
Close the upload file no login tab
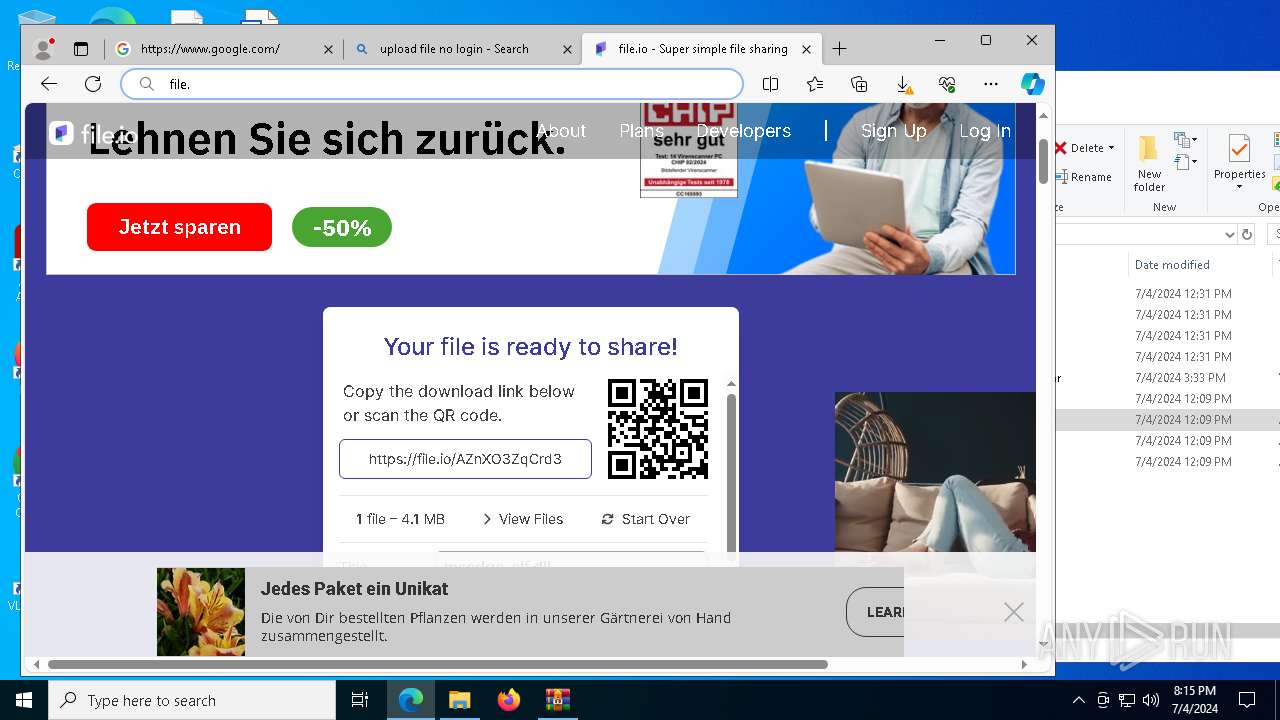click(x=567, y=49)
